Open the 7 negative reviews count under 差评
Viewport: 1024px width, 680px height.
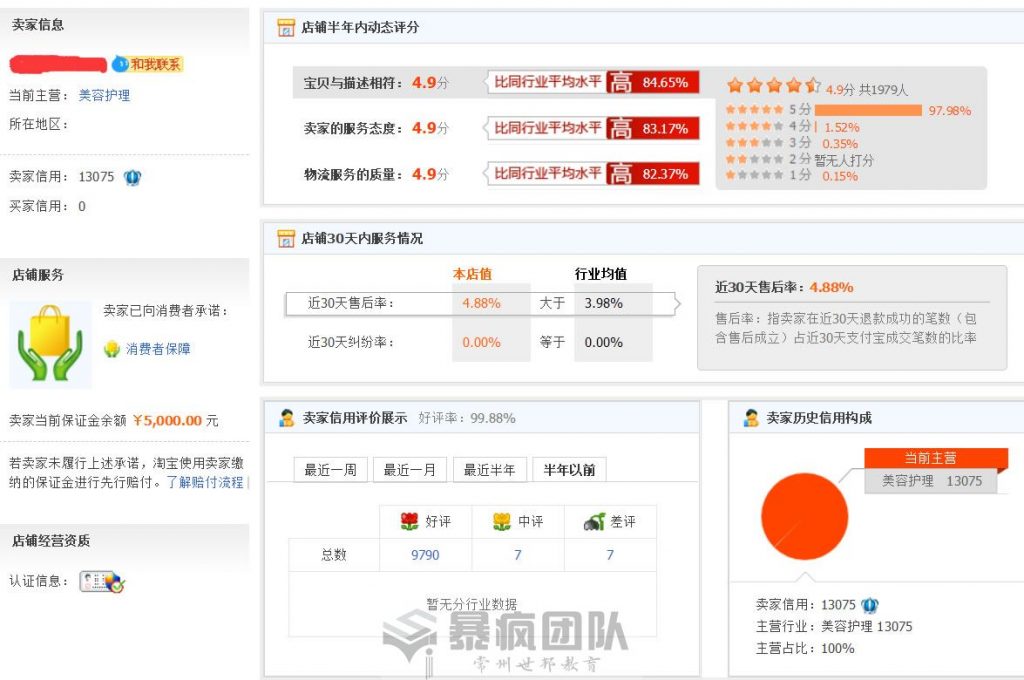(610, 555)
